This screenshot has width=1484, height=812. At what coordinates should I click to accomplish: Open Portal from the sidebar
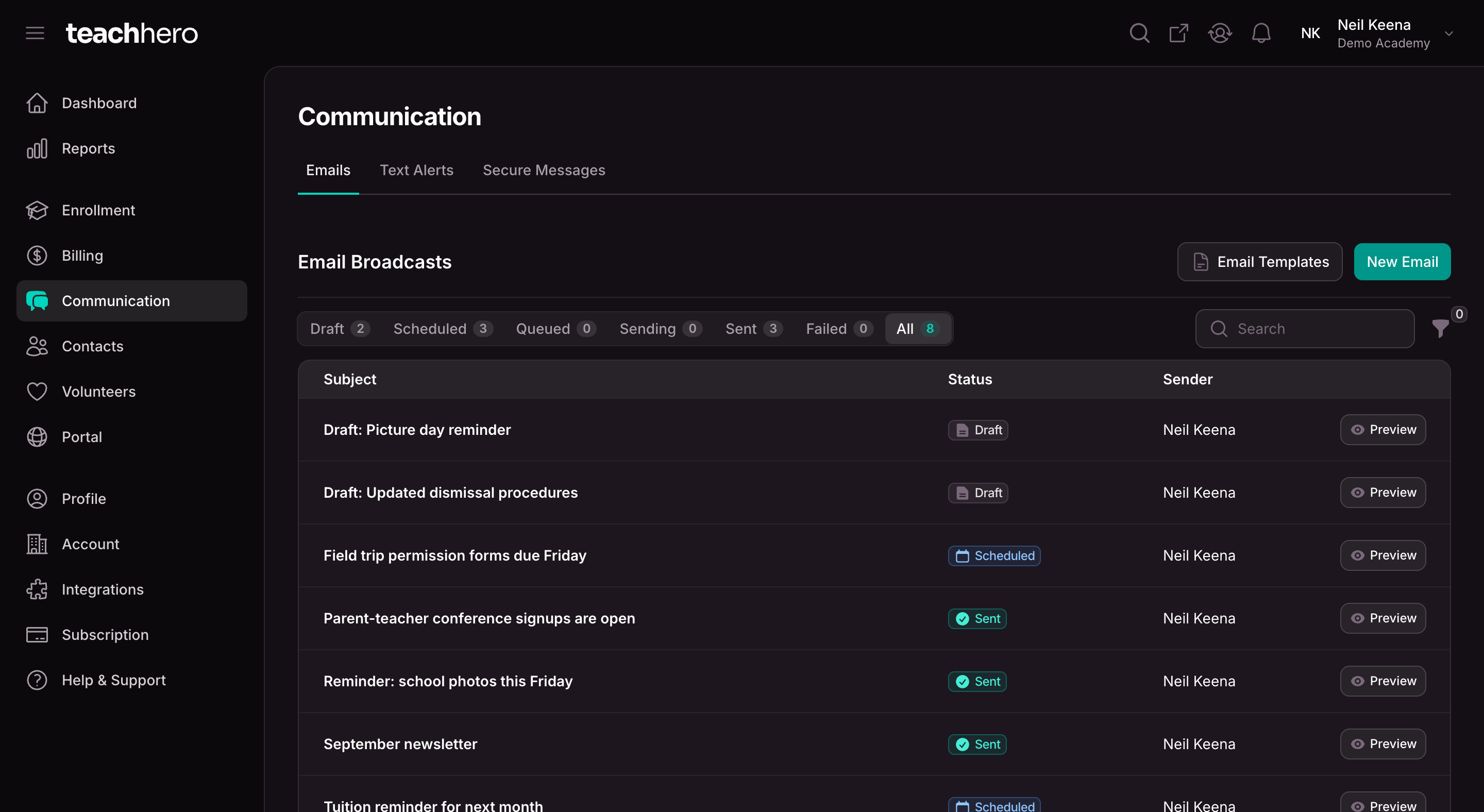pyautogui.click(x=132, y=437)
